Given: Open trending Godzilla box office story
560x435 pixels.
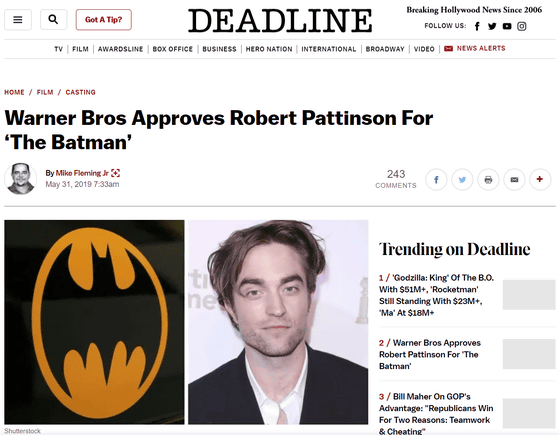Looking at the screenshot, I should [436, 295].
